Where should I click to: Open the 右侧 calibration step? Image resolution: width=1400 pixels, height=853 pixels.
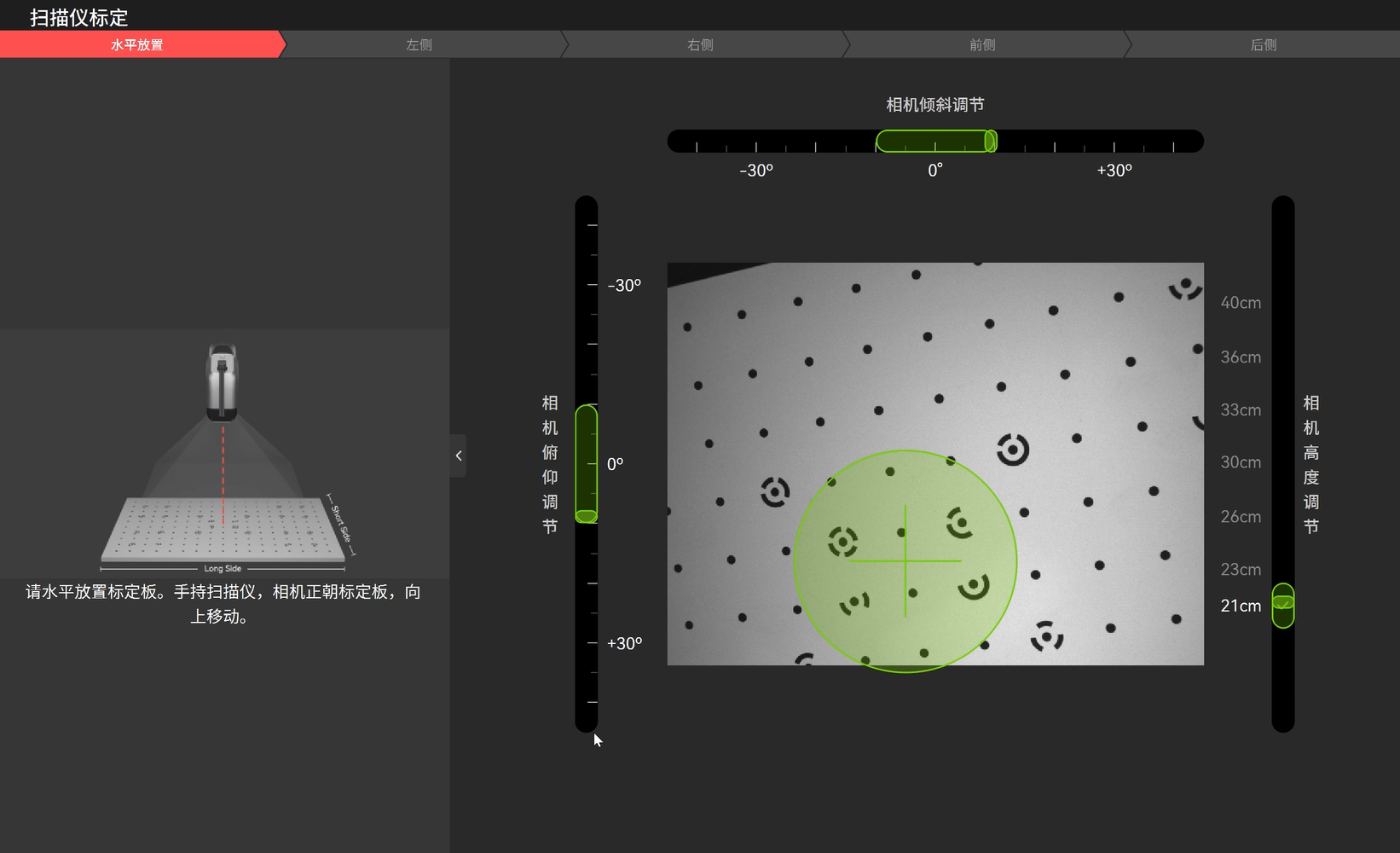pyautogui.click(x=700, y=44)
